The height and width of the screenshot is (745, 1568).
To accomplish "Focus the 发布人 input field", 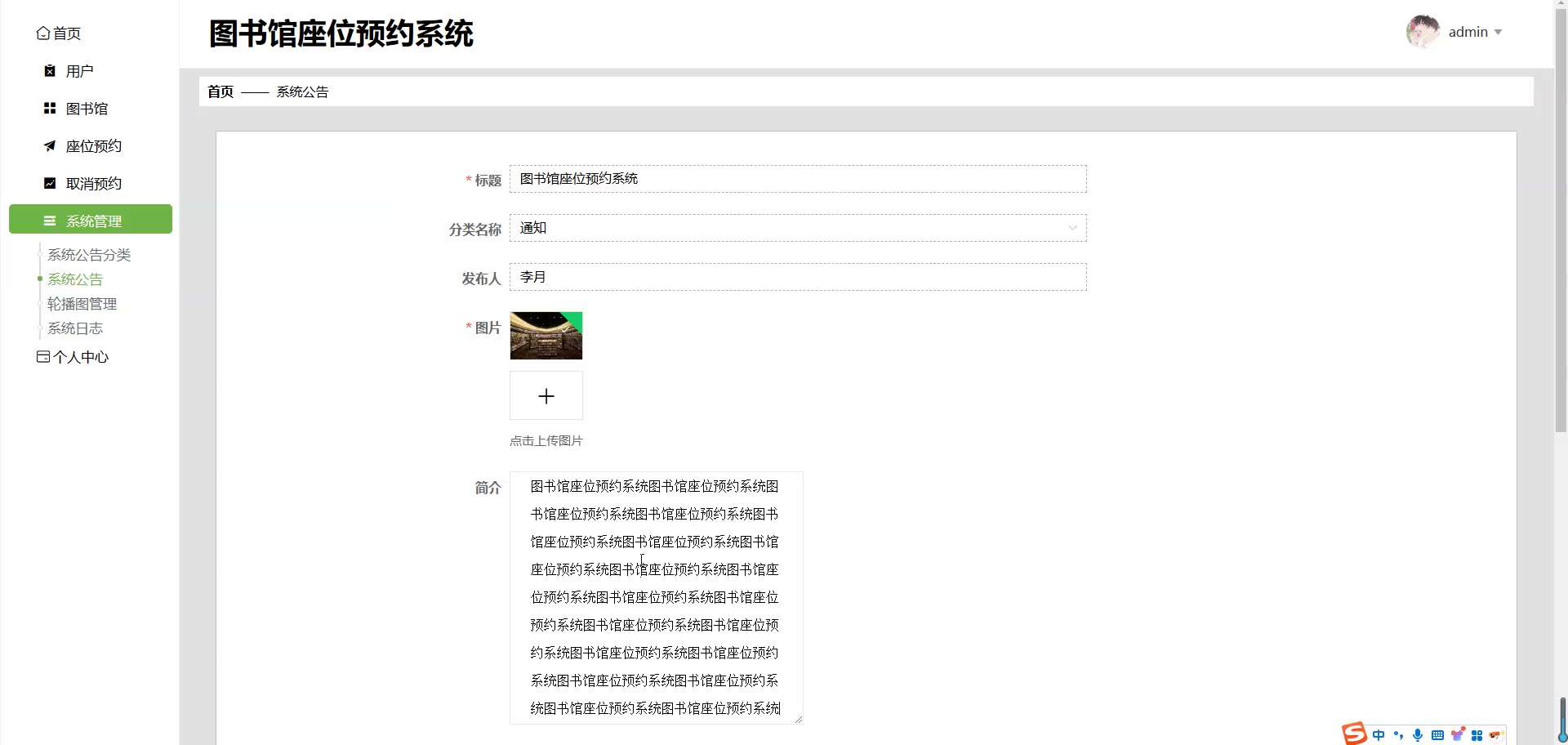I will click(798, 277).
